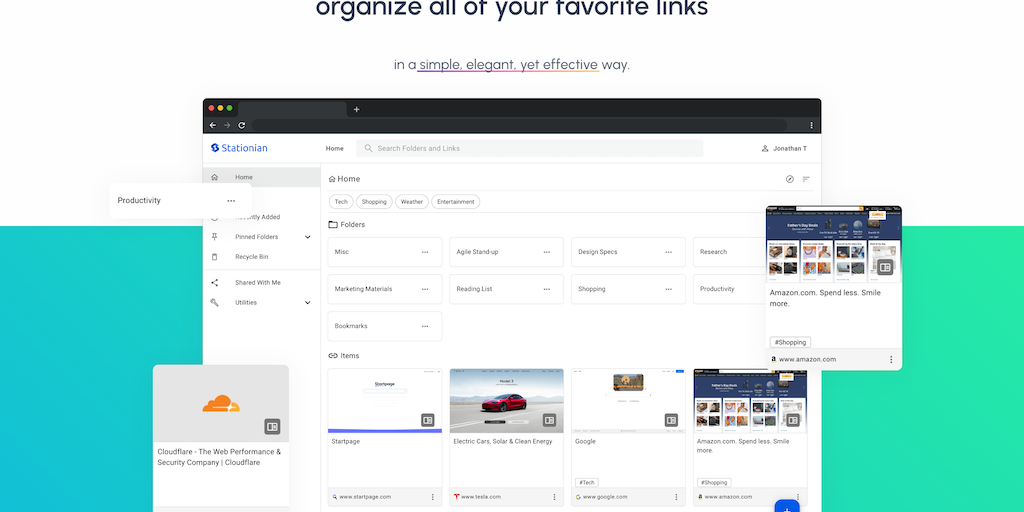The image size is (1024, 512).
Task: Click the blue add plus button
Action: tap(787, 509)
